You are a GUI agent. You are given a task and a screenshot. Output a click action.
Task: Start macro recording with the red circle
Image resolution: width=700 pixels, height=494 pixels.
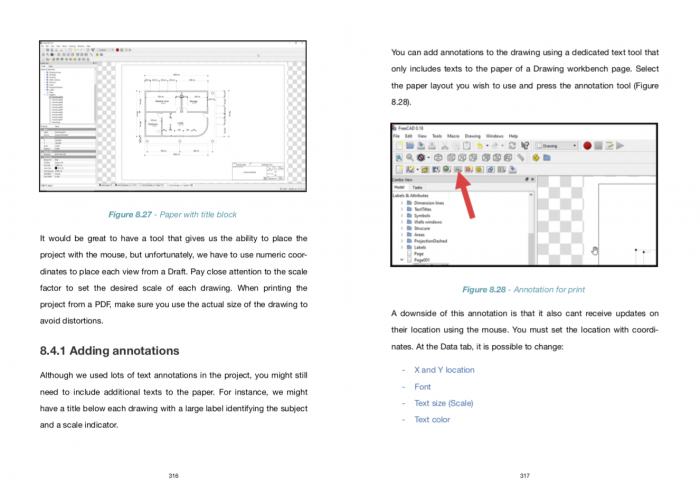click(x=587, y=145)
